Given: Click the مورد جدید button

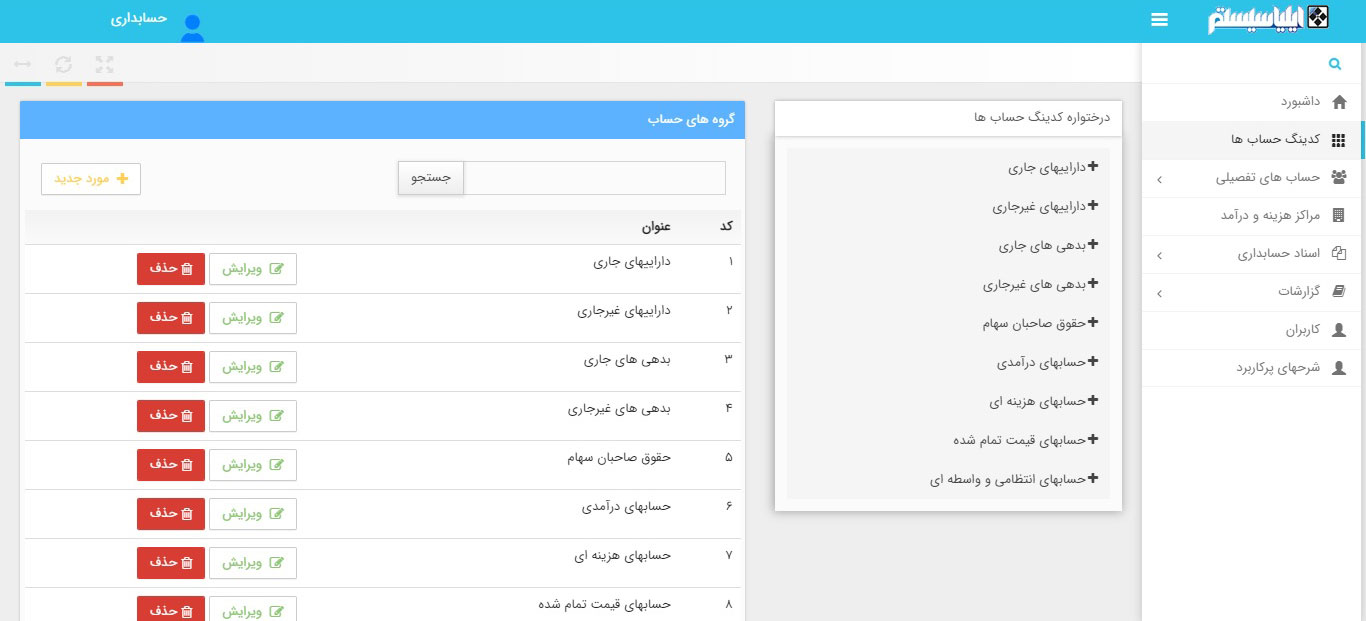Looking at the screenshot, I should point(91,179).
